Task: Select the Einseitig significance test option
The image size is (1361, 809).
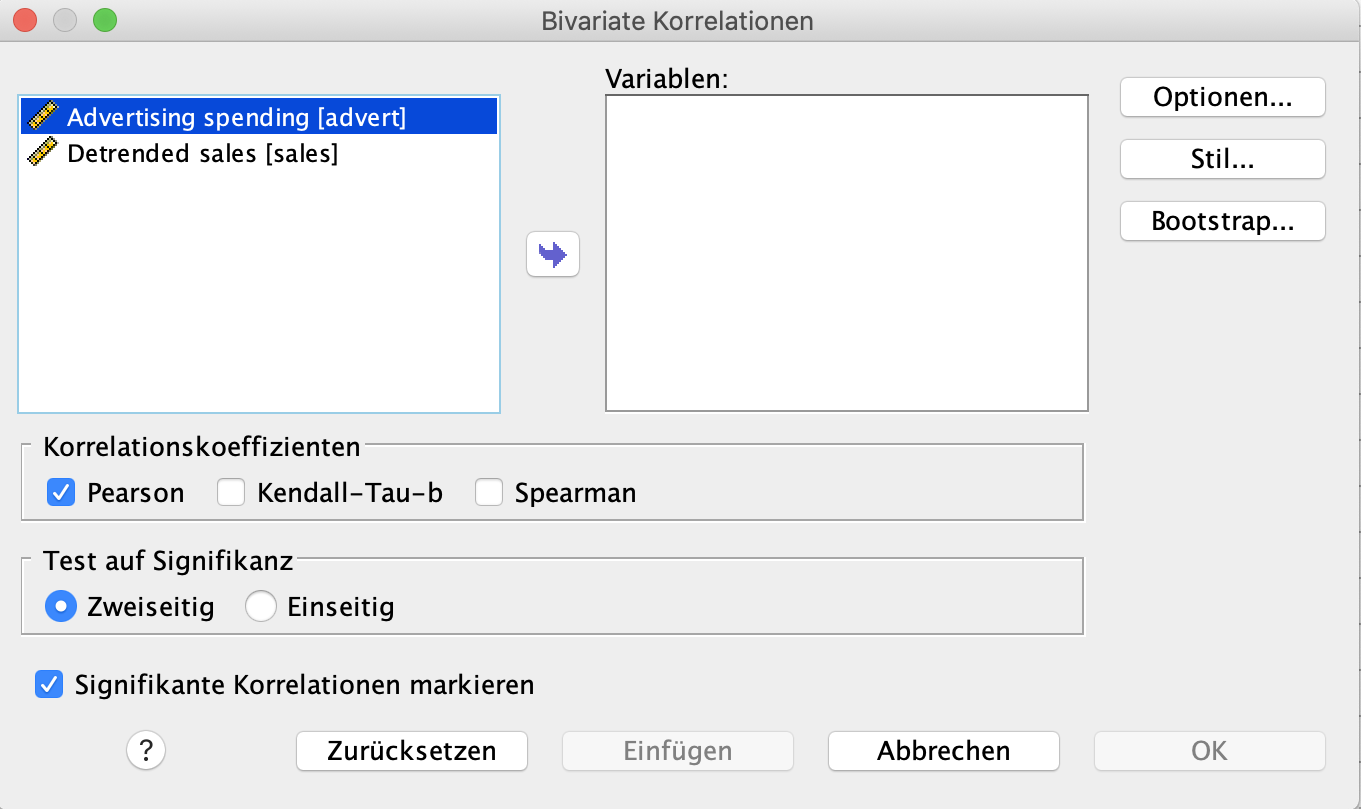Action: coord(261,606)
